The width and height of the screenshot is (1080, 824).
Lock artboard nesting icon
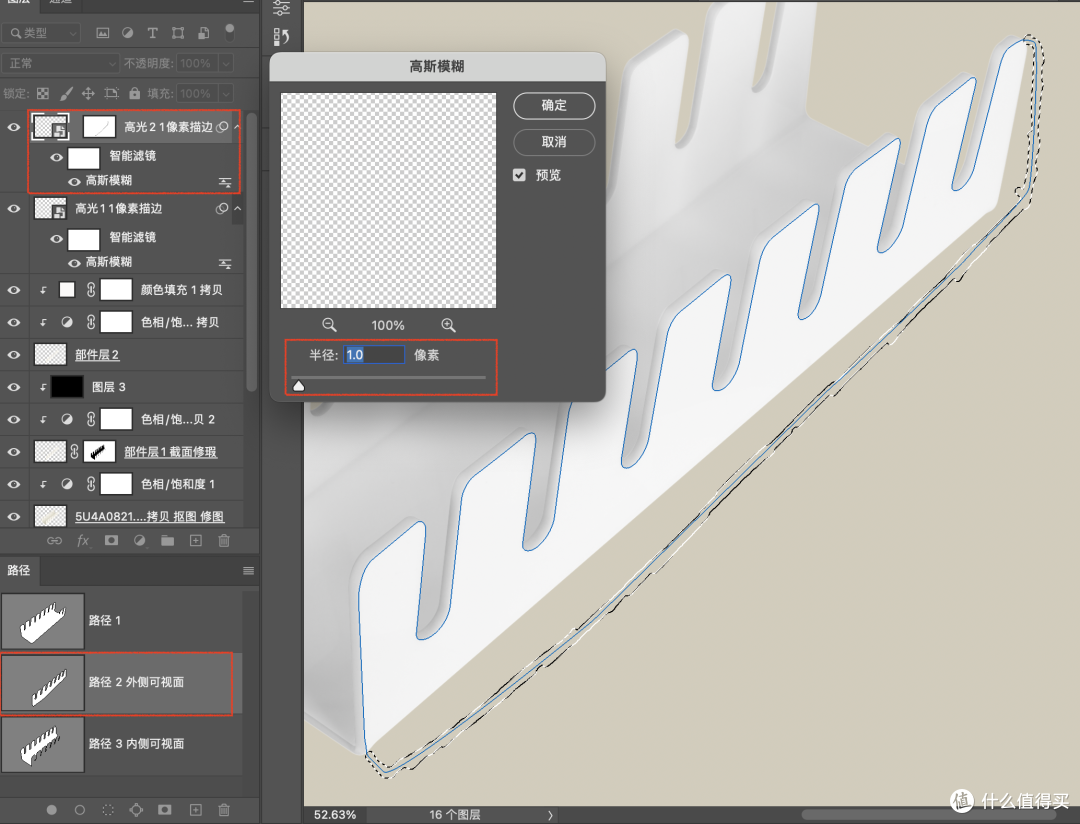(x=111, y=93)
